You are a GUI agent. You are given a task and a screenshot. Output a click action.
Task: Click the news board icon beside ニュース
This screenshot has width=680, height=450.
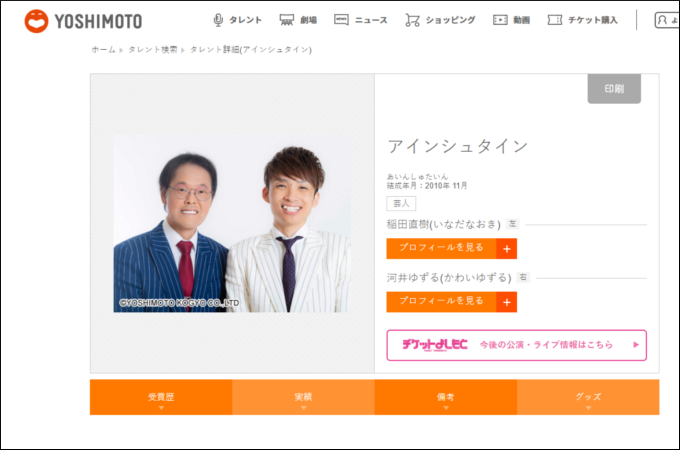point(341,20)
